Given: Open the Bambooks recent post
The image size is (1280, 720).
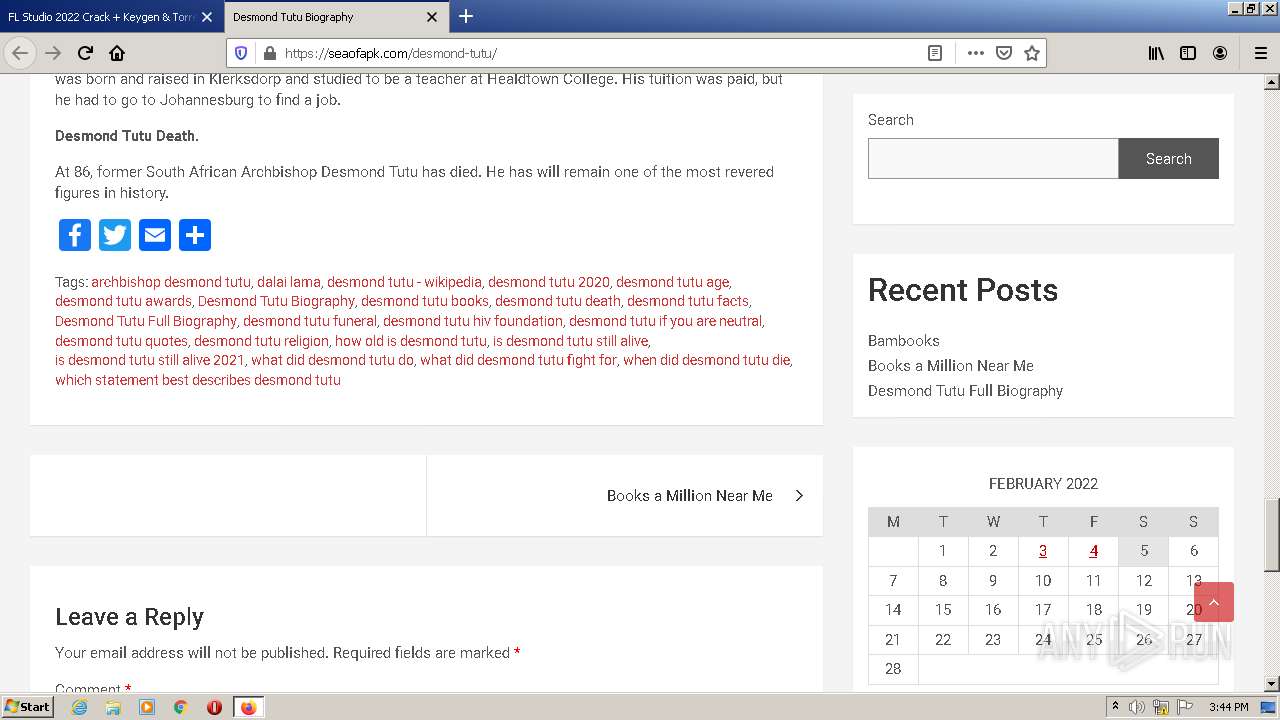Looking at the screenshot, I should point(904,340).
